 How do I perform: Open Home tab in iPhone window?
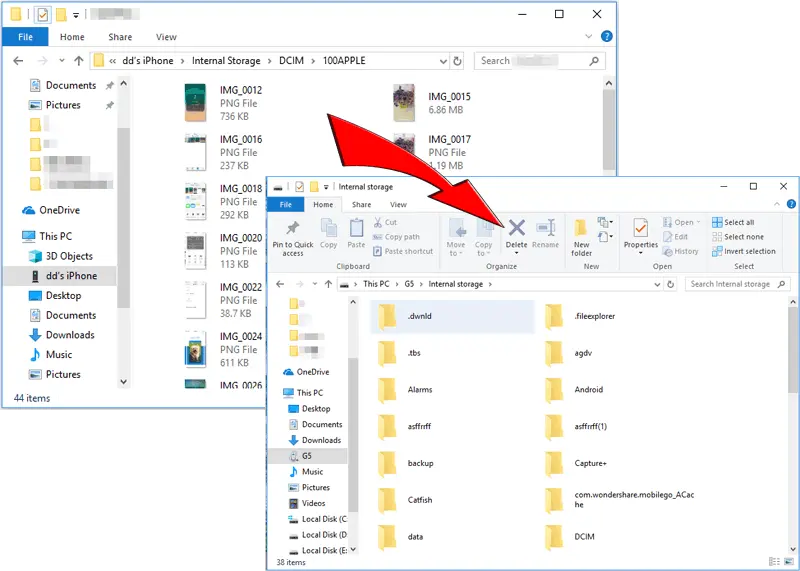(x=72, y=37)
